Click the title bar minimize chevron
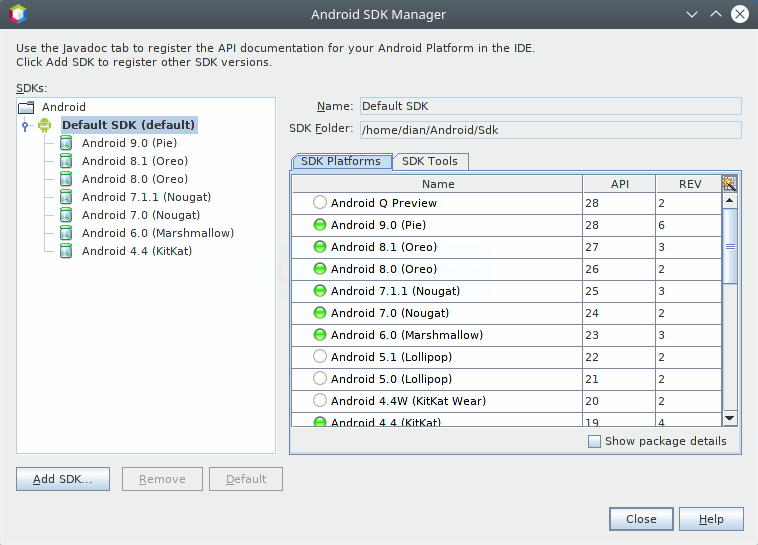This screenshot has height=545, width=758. pos(692,14)
